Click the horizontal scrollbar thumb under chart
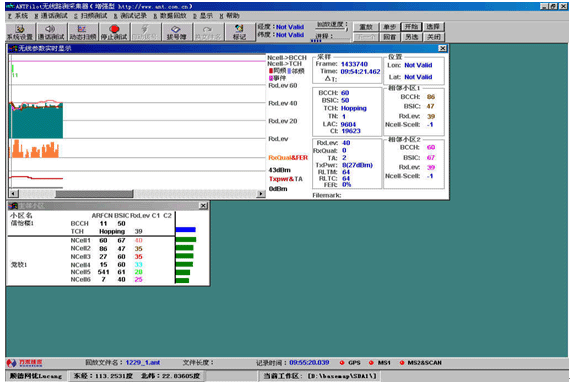This screenshot has height=383, width=570. [x=95, y=194]
